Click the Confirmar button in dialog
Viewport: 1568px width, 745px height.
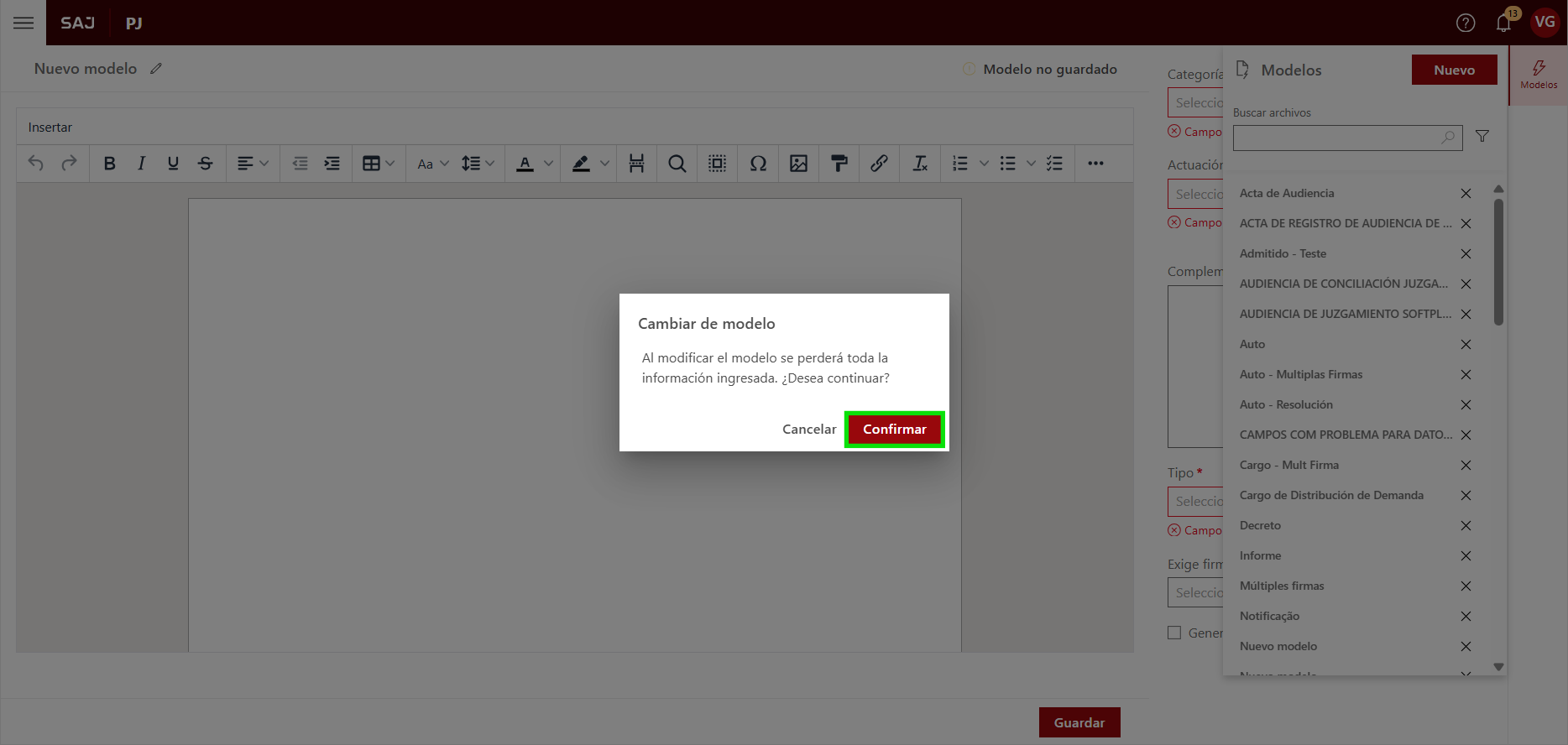click(894, 430)
